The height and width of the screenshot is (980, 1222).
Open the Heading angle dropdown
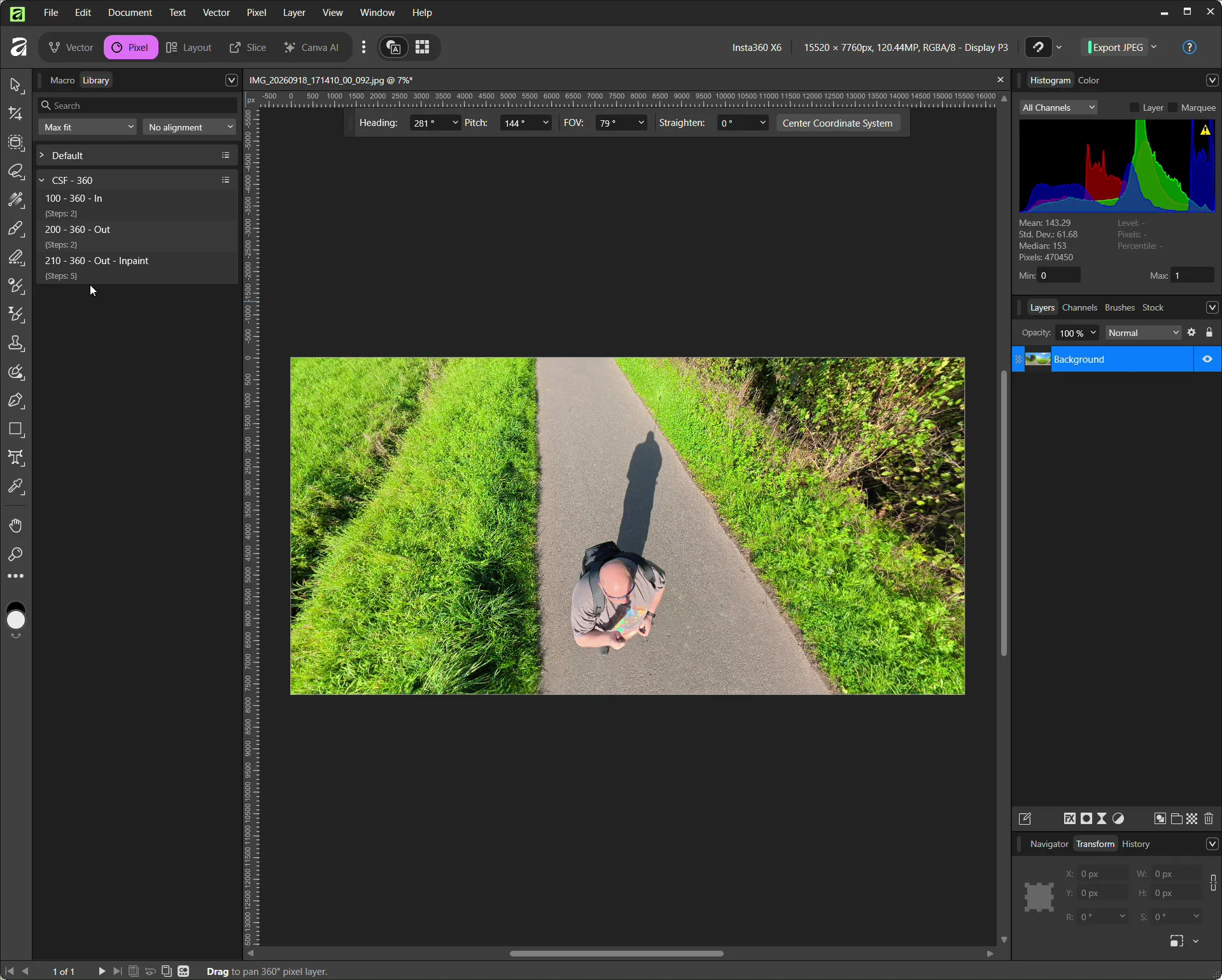(x=455, y=123)
